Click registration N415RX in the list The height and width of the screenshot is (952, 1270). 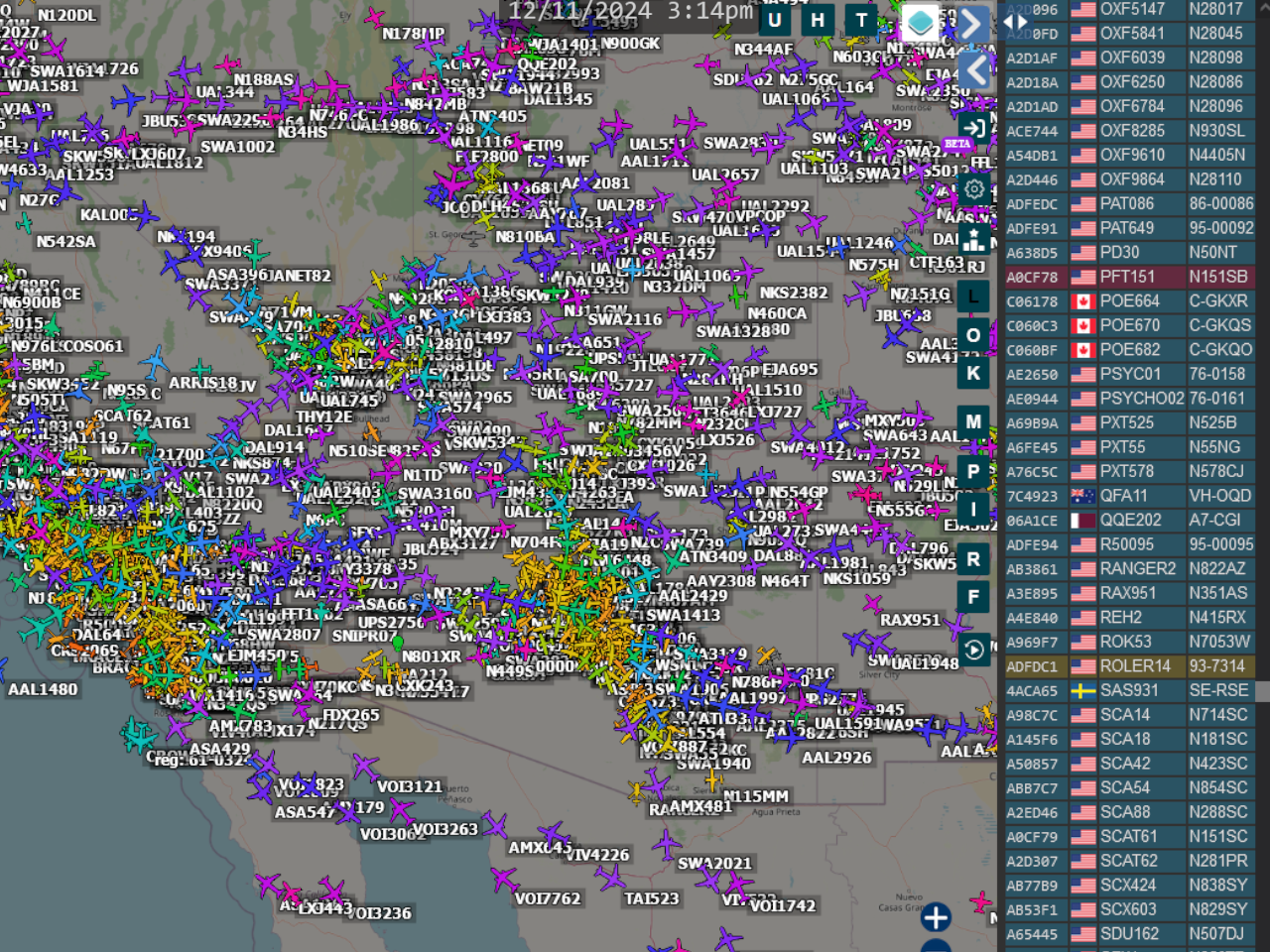pos(1217,618)
